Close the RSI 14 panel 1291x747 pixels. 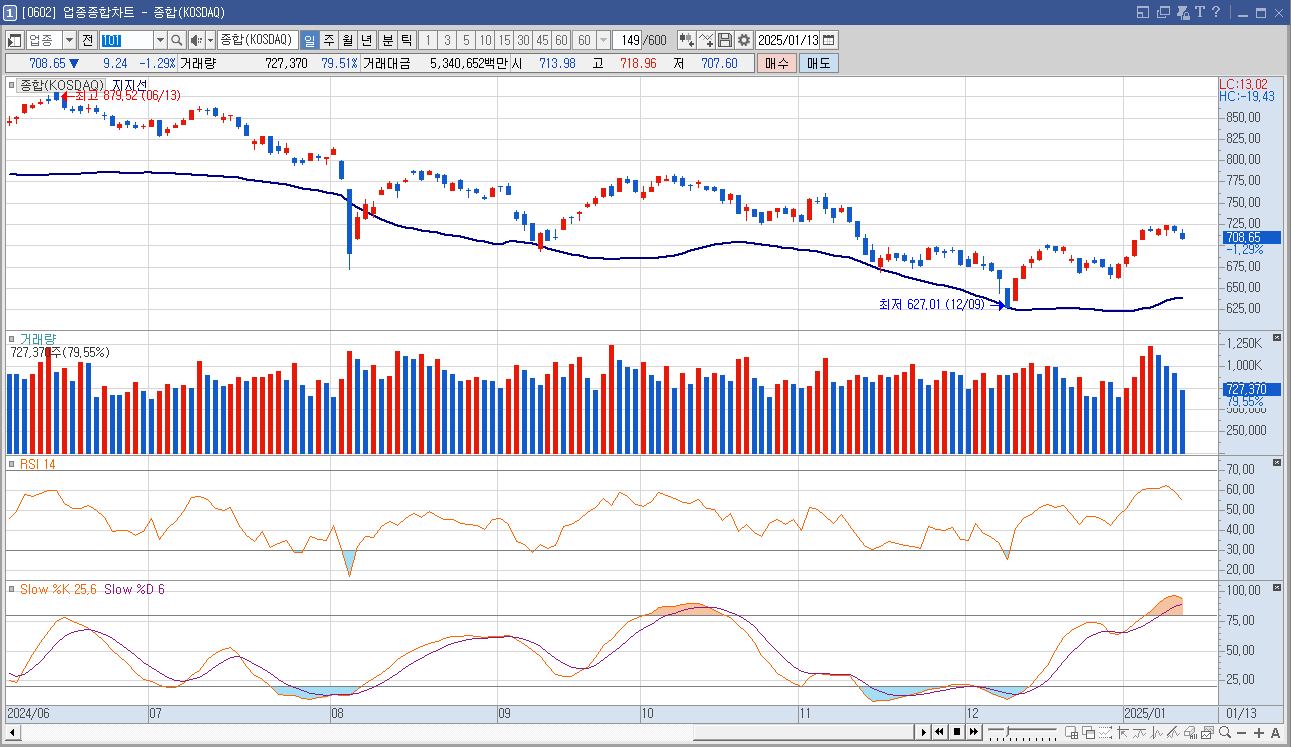tap(1276, 462)
